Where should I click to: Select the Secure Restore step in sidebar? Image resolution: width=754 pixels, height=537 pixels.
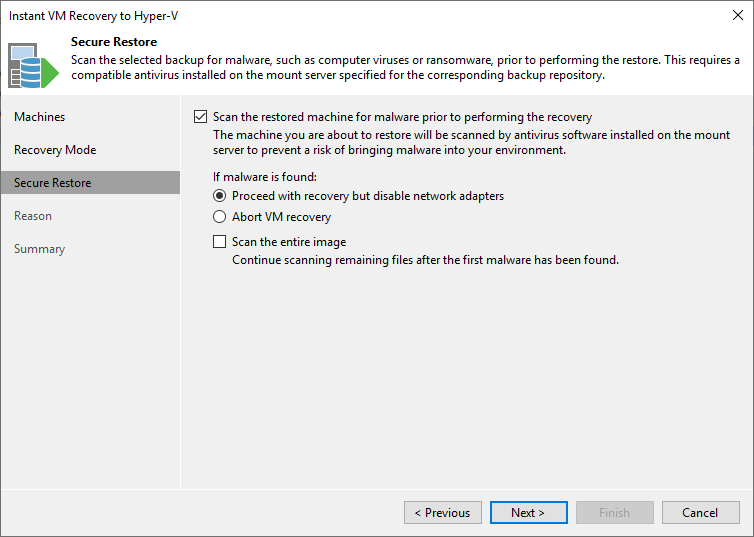pos(90,183)
